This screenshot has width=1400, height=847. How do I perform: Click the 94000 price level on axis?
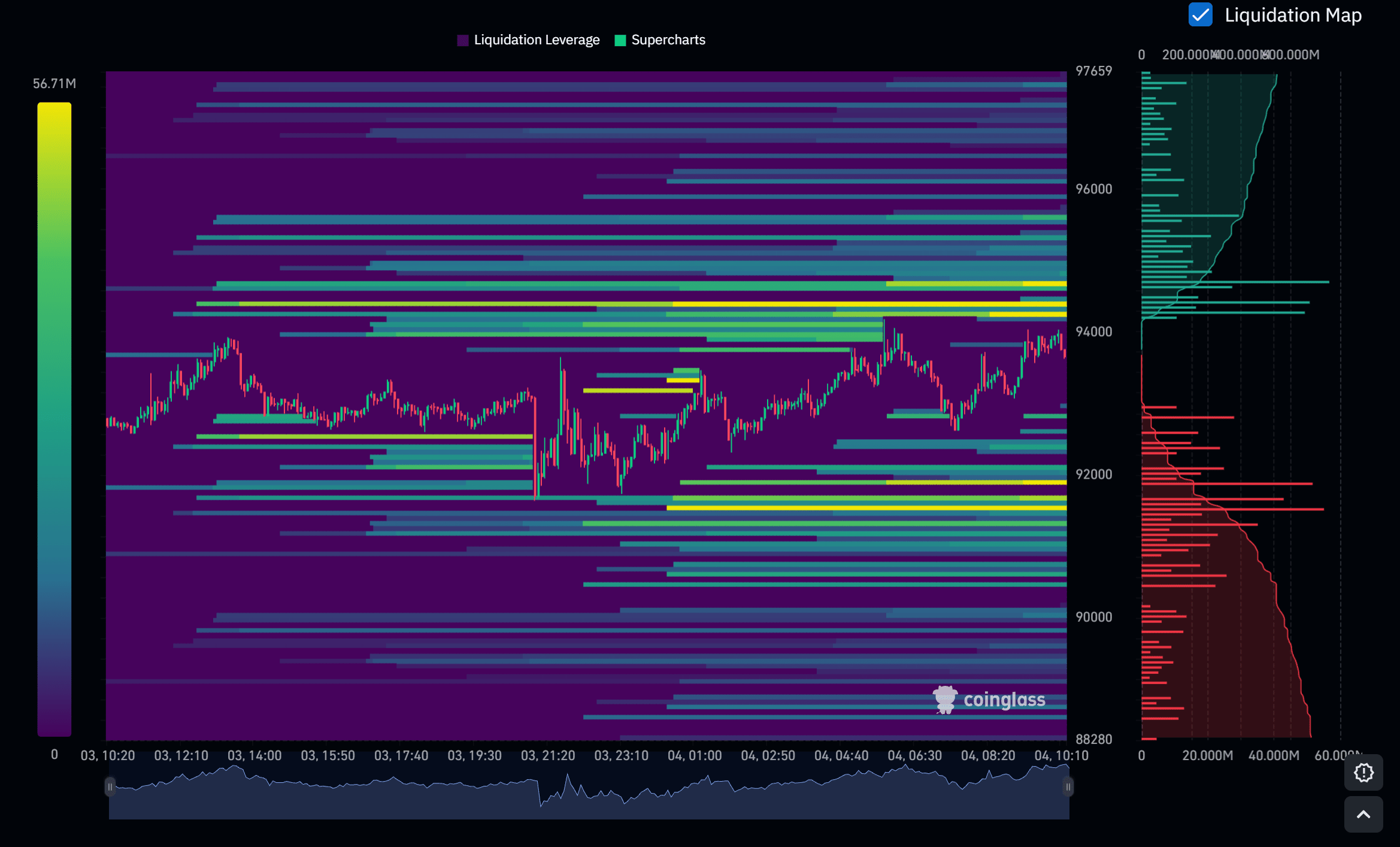1093,331
